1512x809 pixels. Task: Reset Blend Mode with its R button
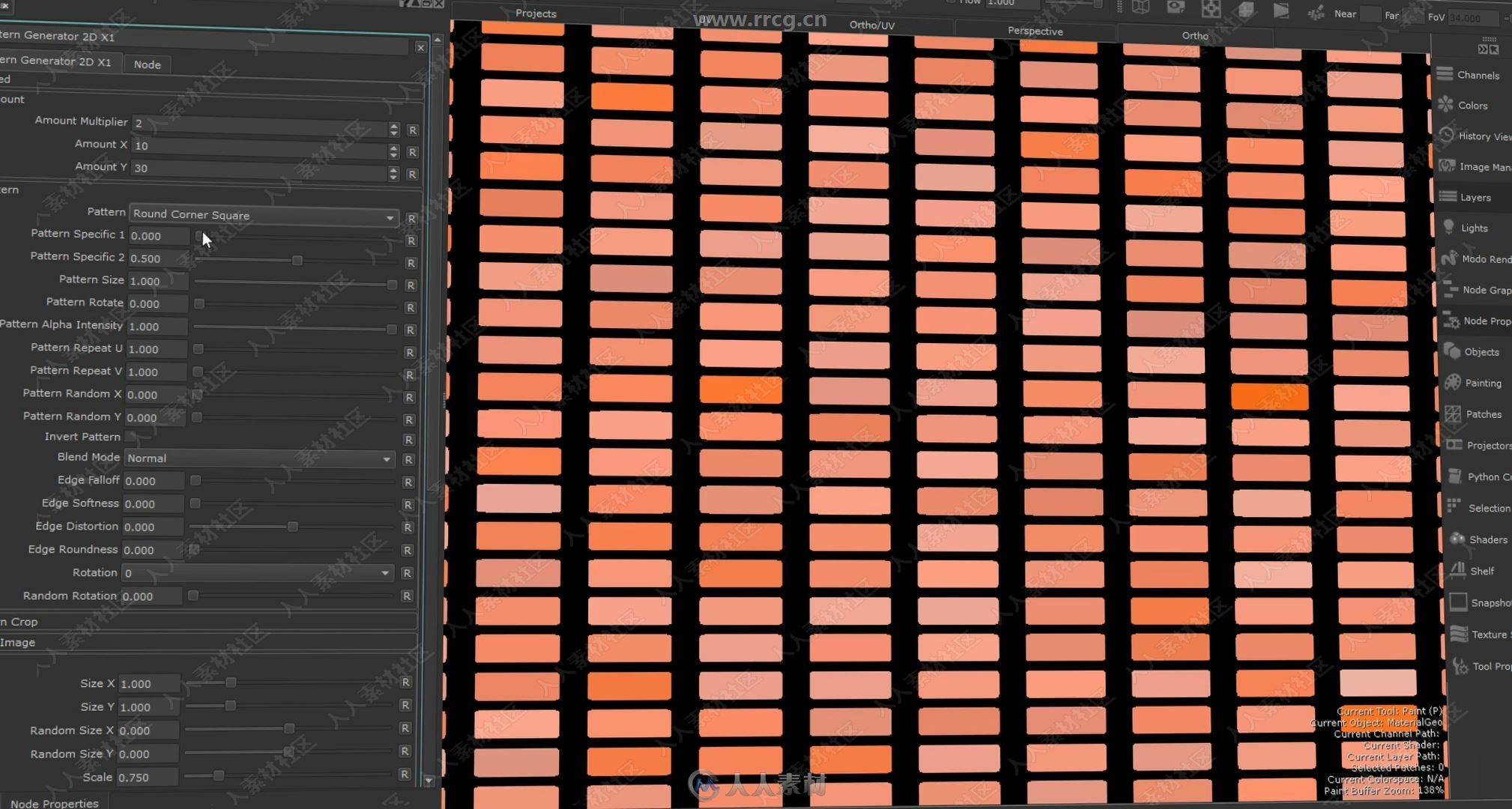pyautogui.click(x=408, y=460)
